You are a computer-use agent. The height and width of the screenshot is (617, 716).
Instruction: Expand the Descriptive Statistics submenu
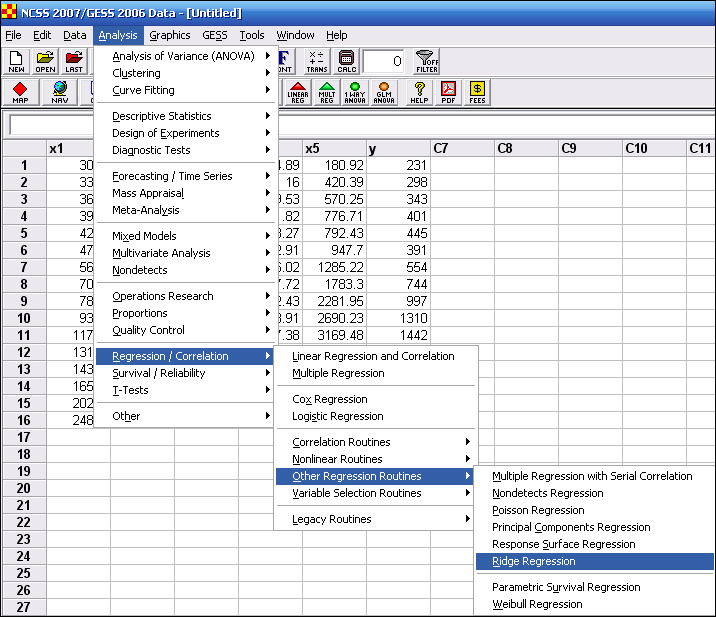point(162,116)
